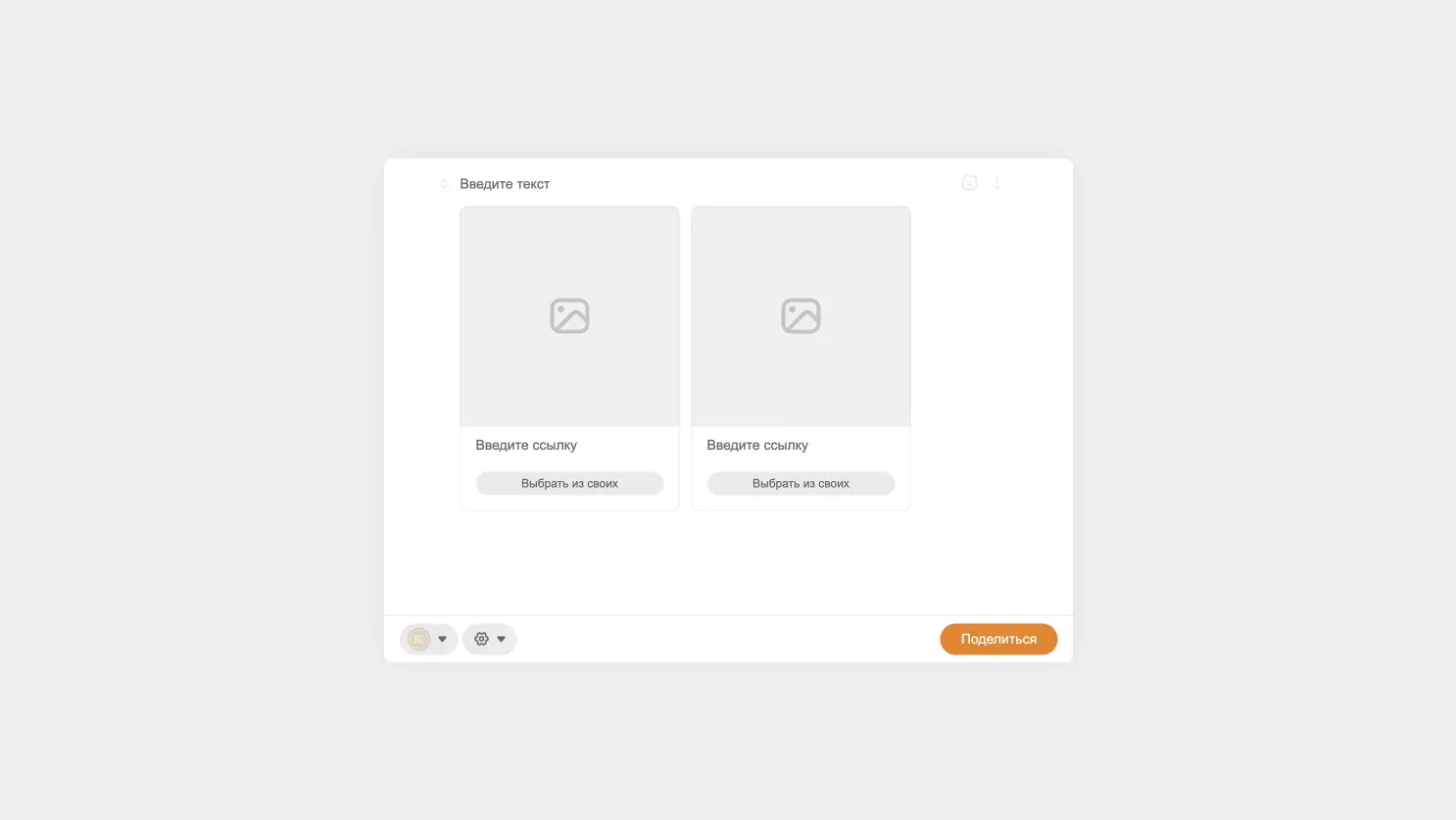Click the settings gear icon

(x=481, y=639)
